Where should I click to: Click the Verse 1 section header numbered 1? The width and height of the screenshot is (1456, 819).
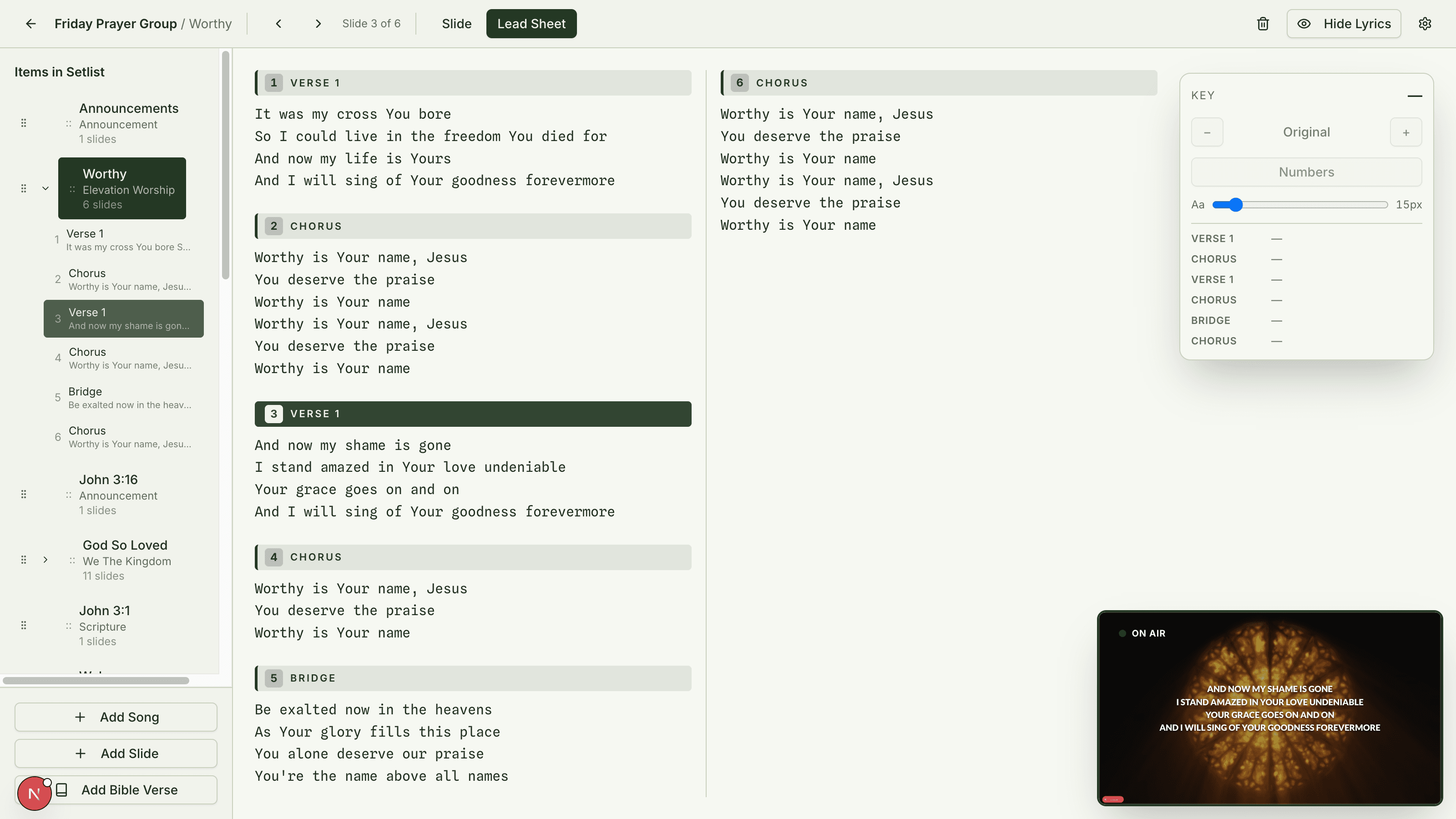point(473,82)
